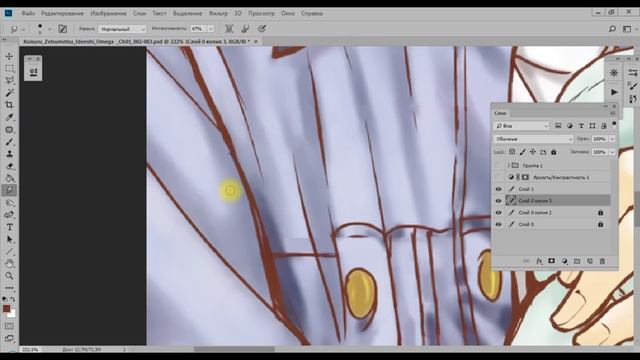Select the Move tool
This screenshot has width=640, height=360.
click(9, 56)
